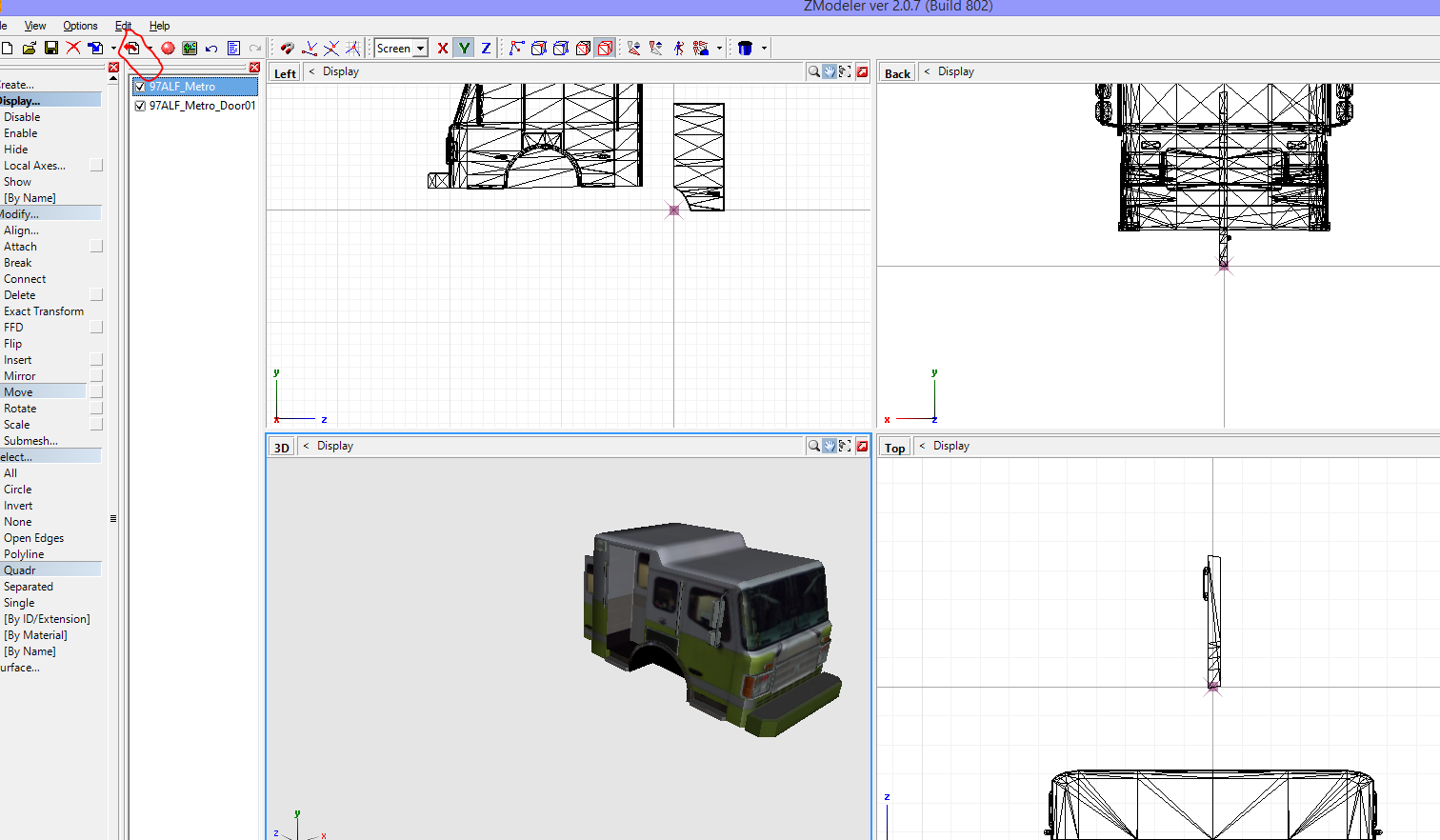Open the Screen coordinate system dropdown
Image resolution: width=1440 pixels, height=840 pixels.
pos(419,48)
